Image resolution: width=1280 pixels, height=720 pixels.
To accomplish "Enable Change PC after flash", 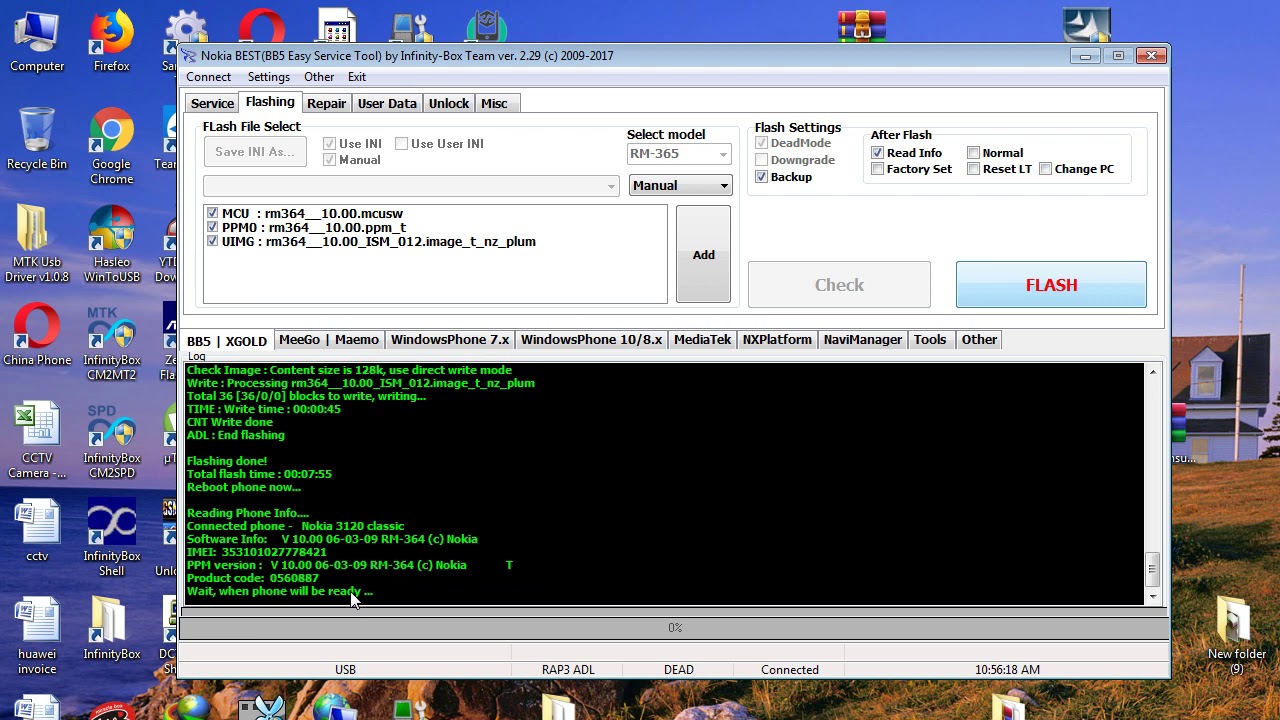I will (x=1046, y=169).
